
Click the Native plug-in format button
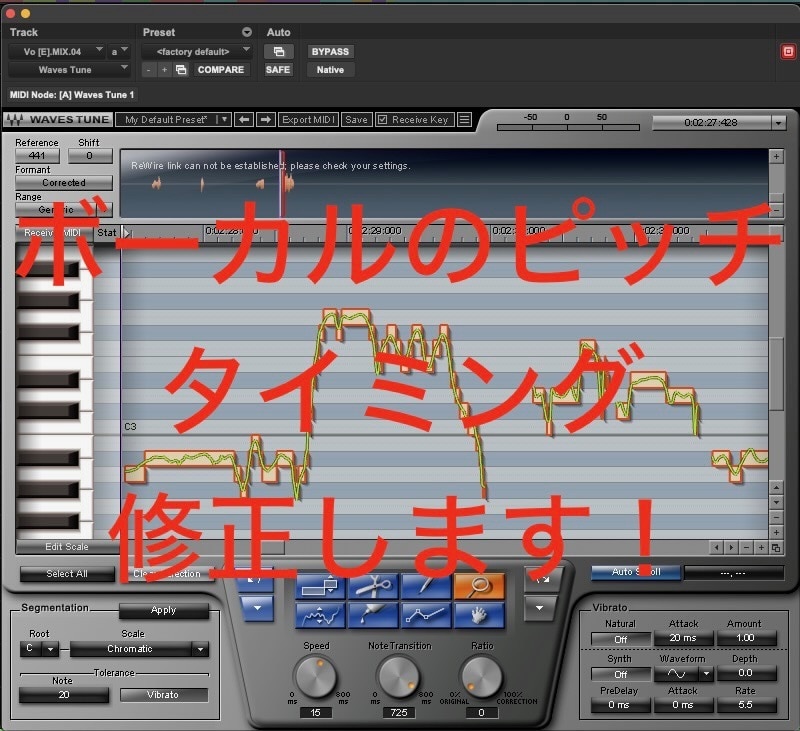point(331,69)
